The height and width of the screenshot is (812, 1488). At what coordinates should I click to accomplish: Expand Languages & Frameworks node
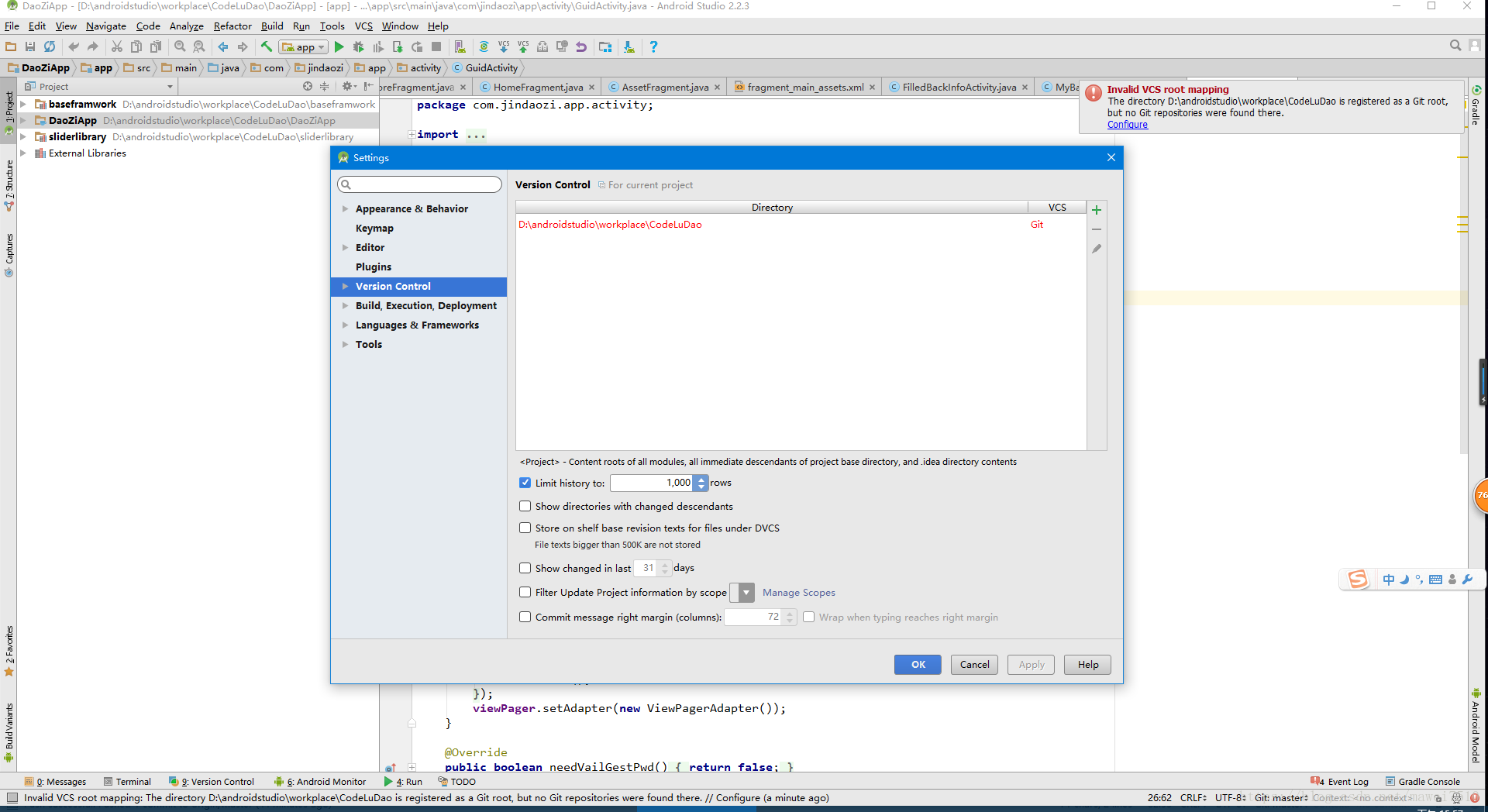(x=346, y=325)
